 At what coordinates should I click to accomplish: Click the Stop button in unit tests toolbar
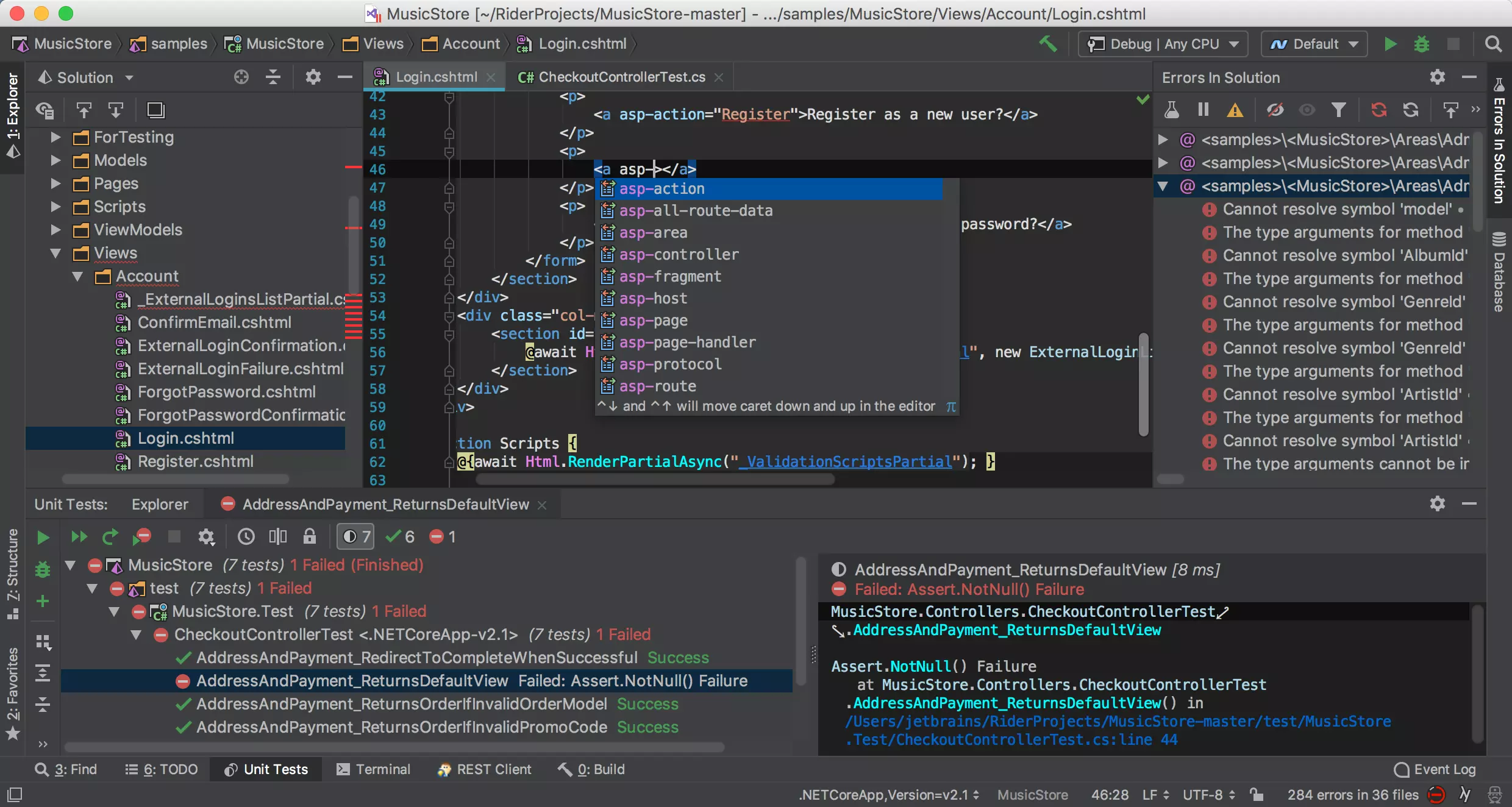(174, 537)
